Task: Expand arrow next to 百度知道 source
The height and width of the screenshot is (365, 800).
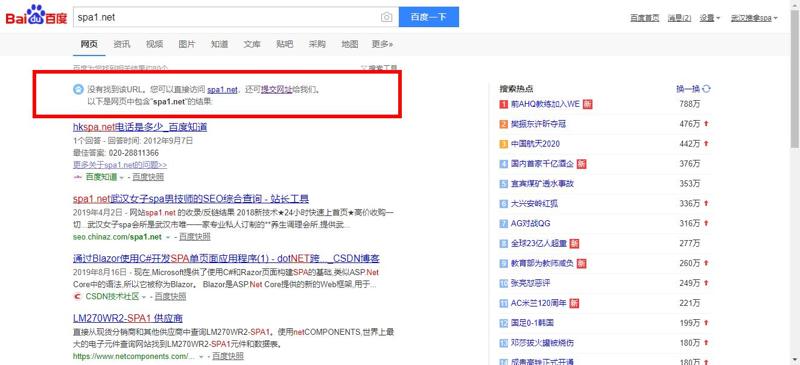Action: [x=121, y=178]
